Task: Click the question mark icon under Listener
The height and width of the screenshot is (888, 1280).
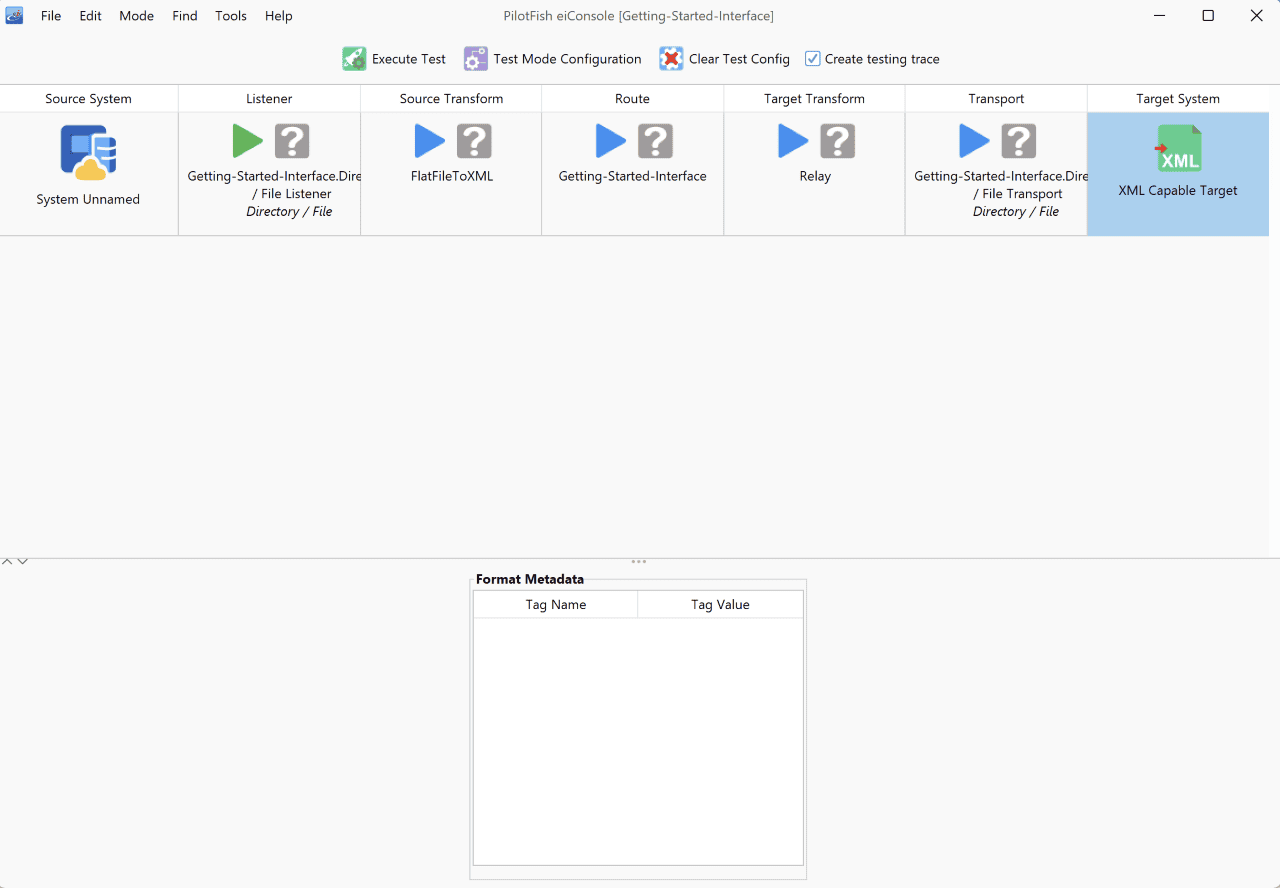Action: pyautogui.click(x=292, y=141)
